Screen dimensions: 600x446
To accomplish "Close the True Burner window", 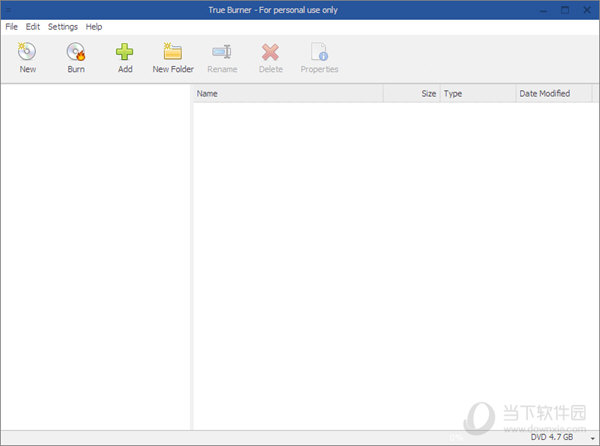I will point(587,10).
